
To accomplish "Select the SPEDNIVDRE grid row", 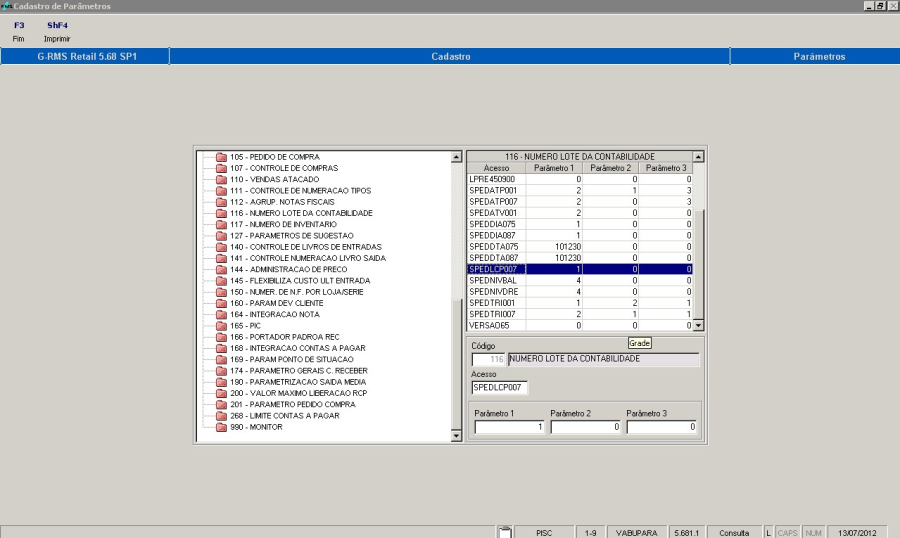I will tap(580, 292).
